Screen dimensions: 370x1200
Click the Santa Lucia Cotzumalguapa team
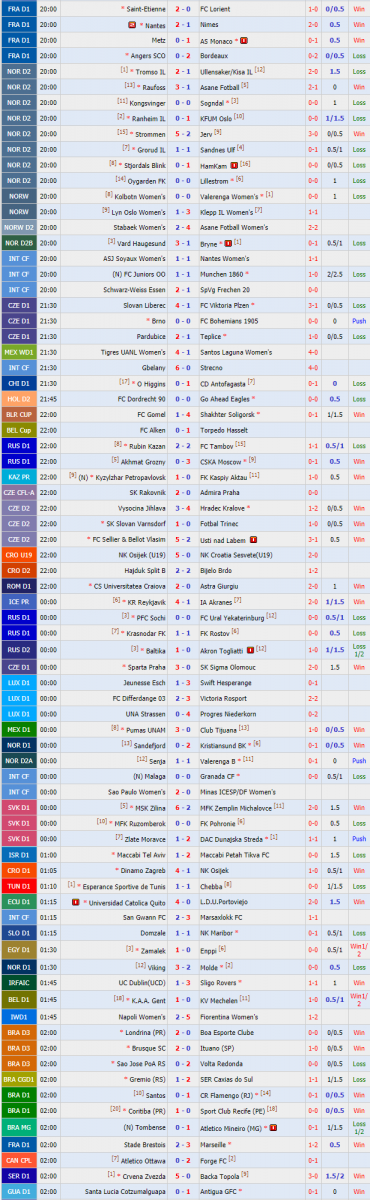click(x=125, y=1192)
